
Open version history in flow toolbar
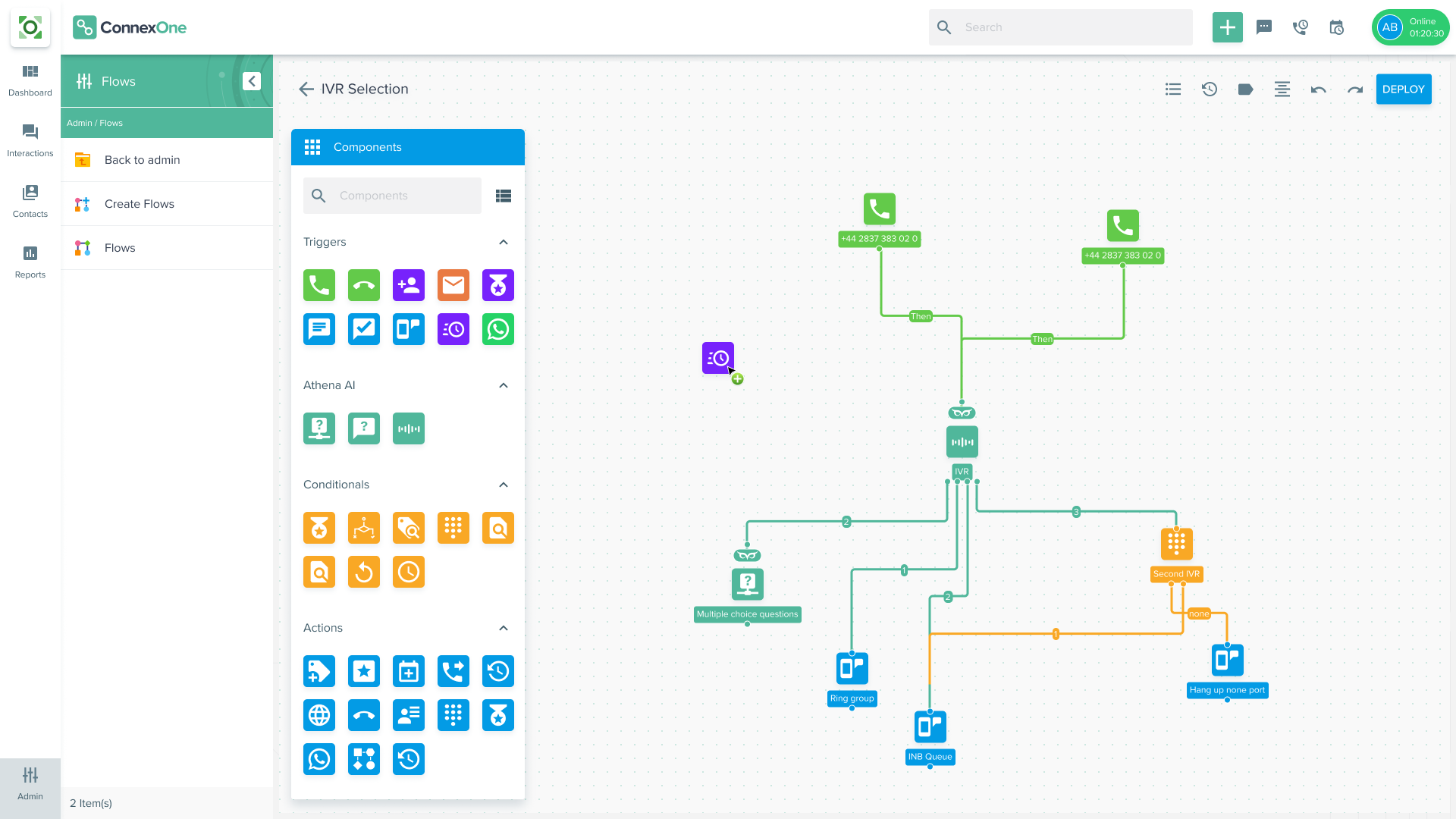pos(1210,89)
